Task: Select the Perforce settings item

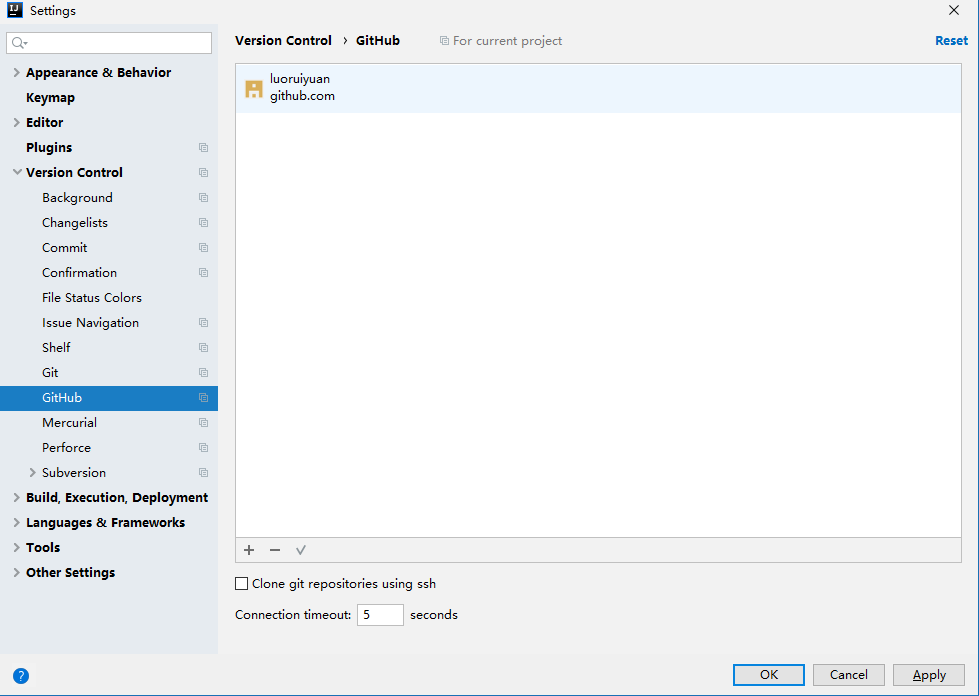Action: coord(66,448)
